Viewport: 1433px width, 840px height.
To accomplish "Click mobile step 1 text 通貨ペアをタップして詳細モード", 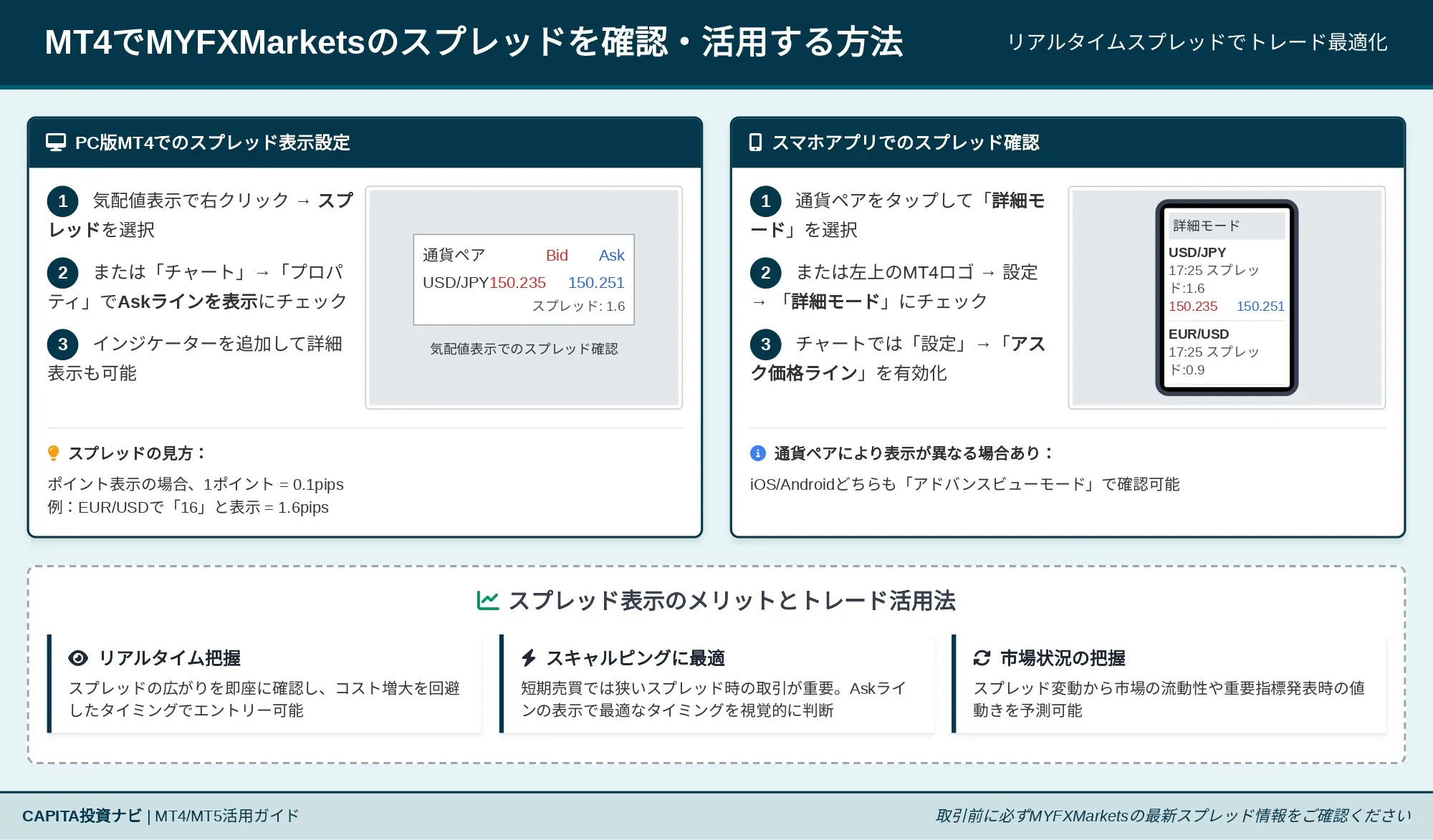I will [898, 215].
